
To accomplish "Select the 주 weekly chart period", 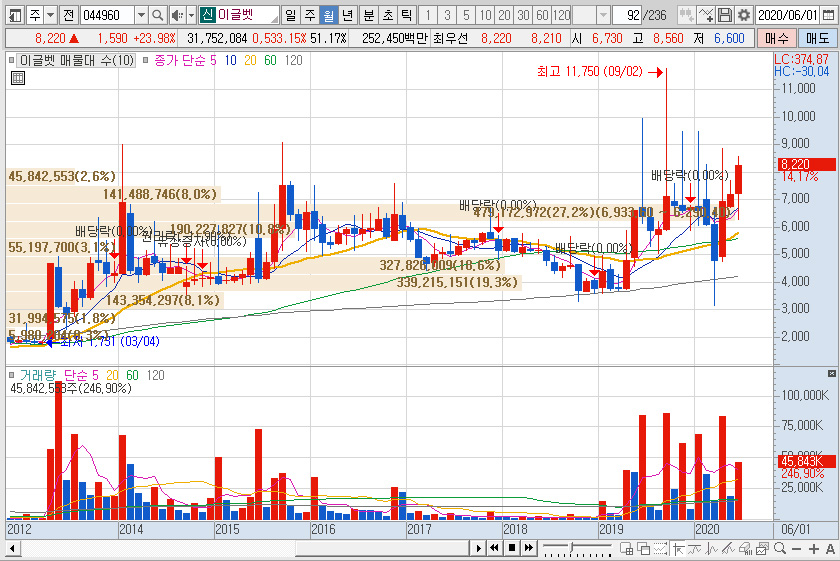I will (310, 15).
